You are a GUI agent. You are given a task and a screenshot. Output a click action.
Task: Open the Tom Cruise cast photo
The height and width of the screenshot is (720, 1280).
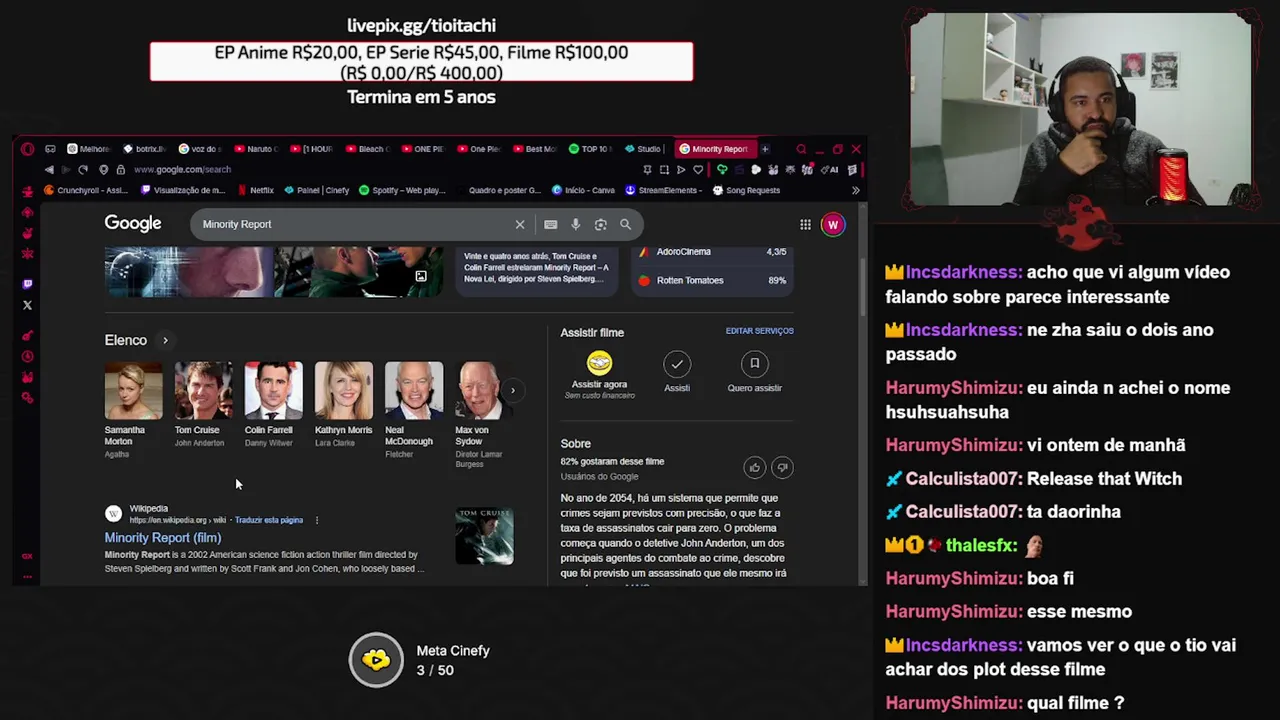tap(203, 391)
